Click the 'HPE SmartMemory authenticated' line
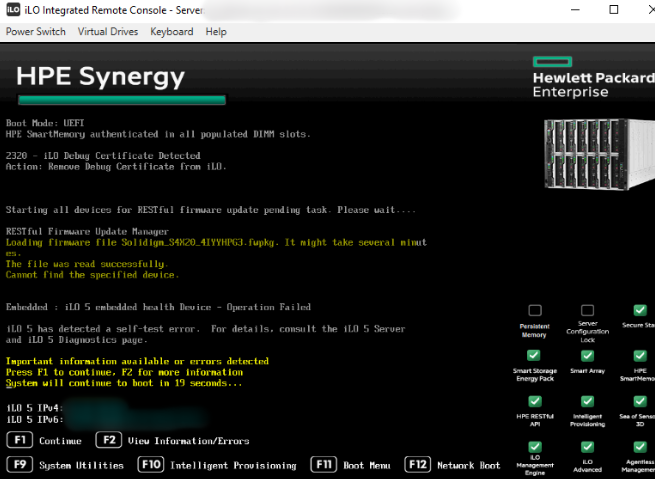The width and height of the screenshot is (655, 479). click(158, 134)
